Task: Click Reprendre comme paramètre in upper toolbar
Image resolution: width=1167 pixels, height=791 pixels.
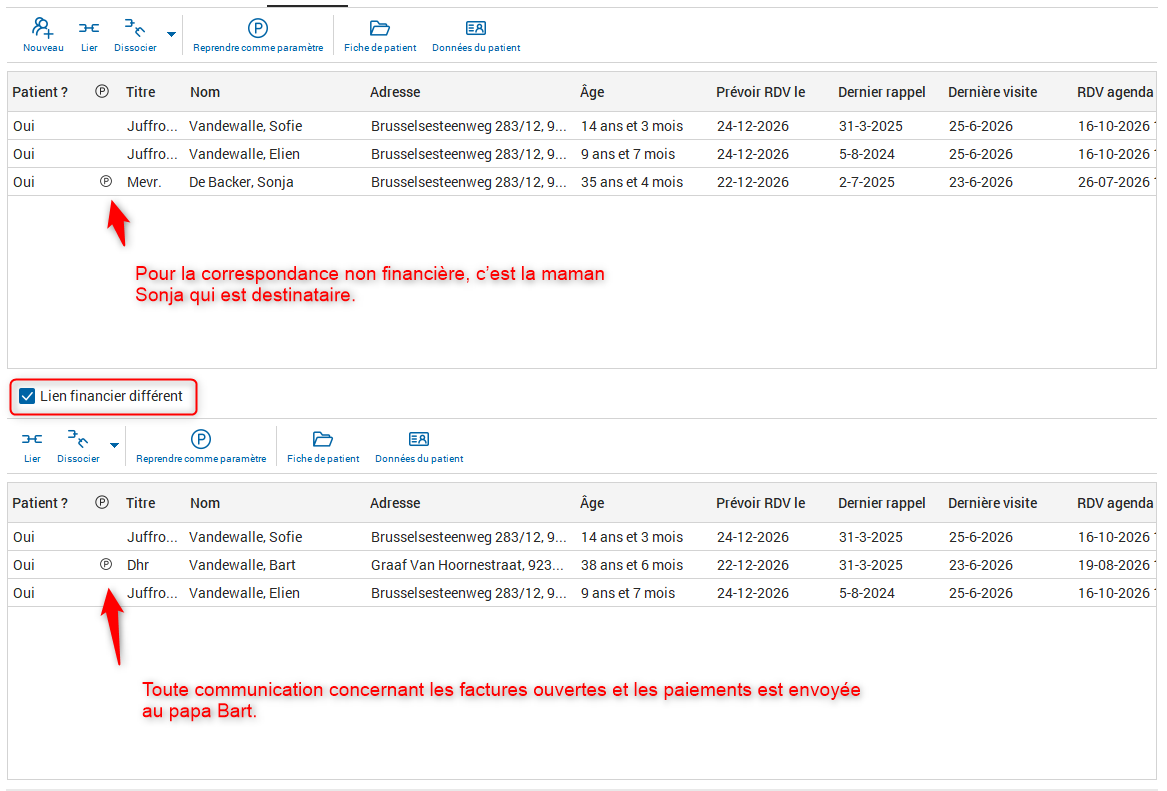Action: click(x=258, y=36)
